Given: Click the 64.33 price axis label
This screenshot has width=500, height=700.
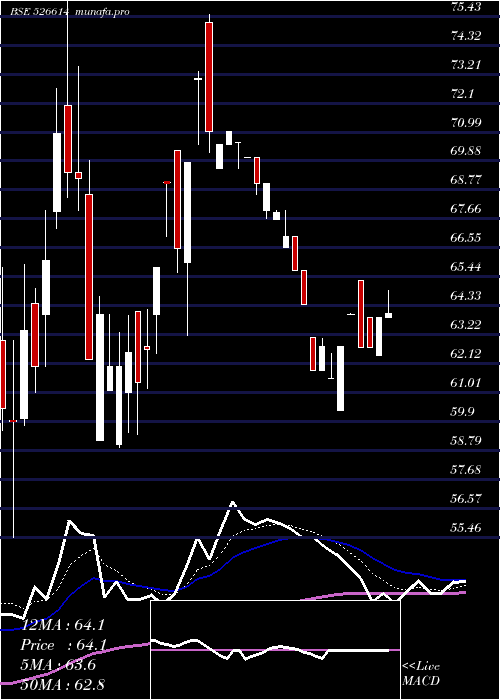Looking at the screenshot, I should click(466, 296).
